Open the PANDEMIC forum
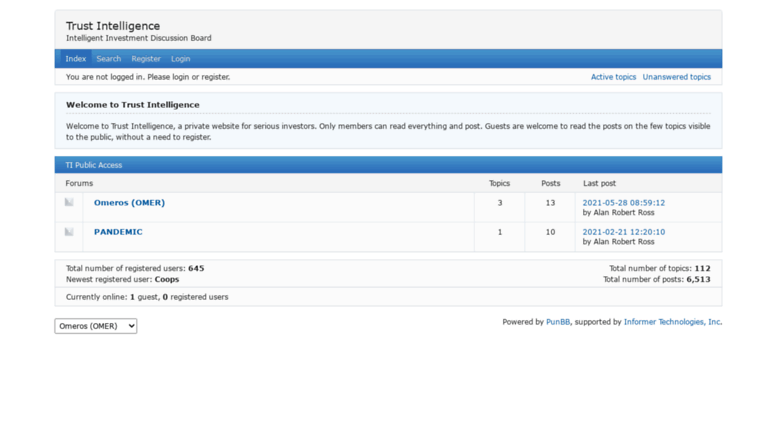Viewport: 777px width, 423px height. [118, 232]
